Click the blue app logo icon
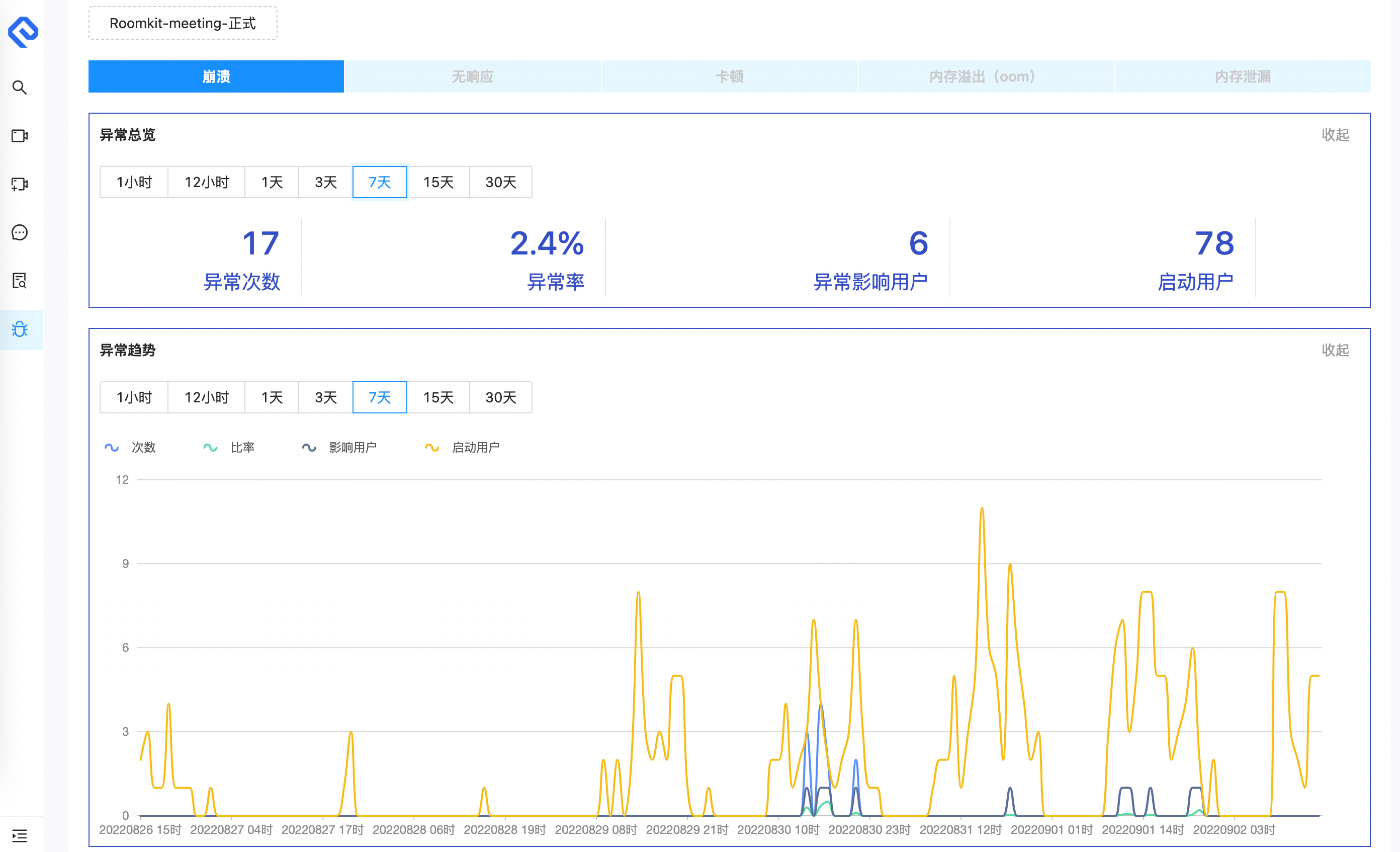 (23, 32)
